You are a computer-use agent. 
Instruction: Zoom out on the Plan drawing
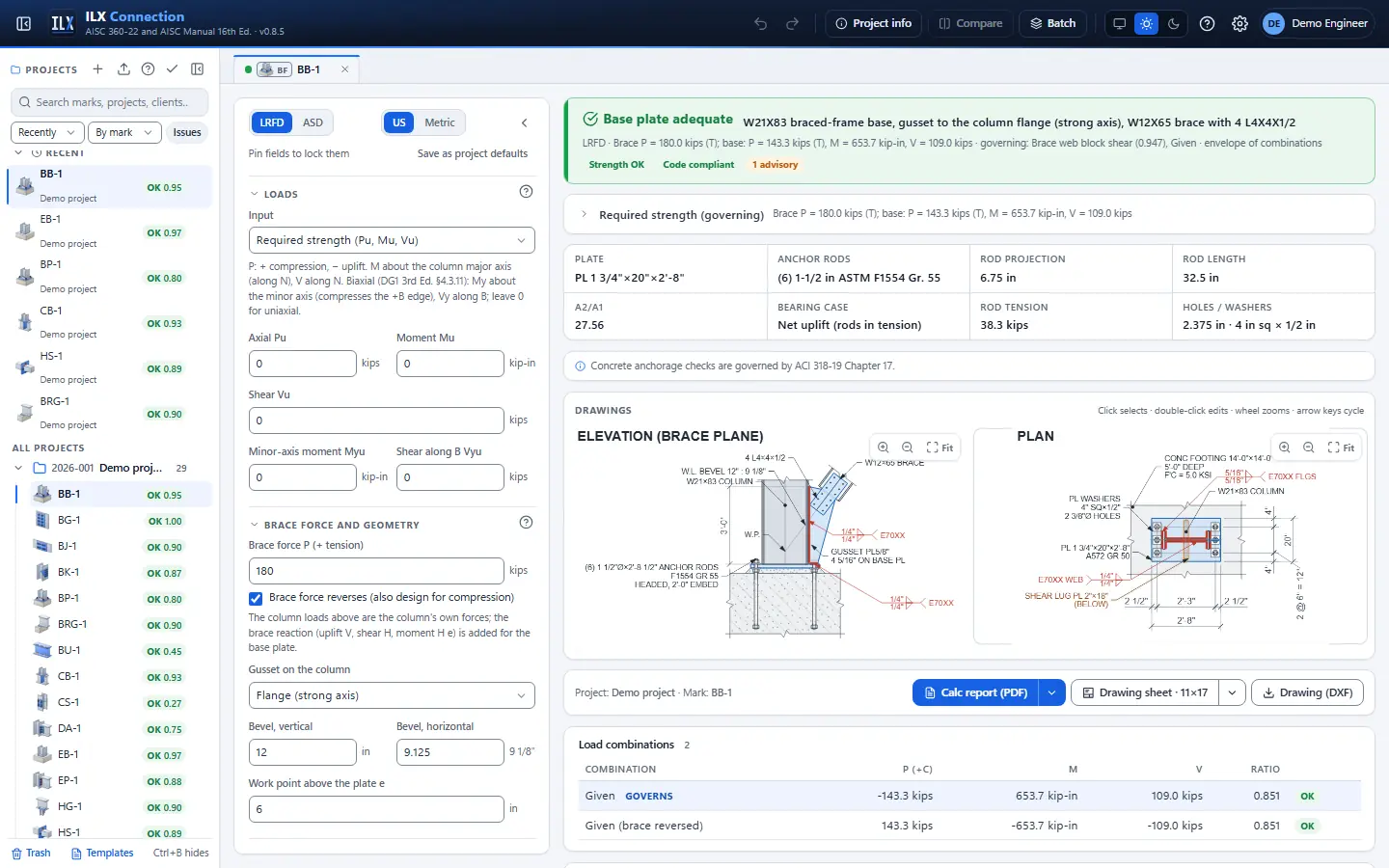(x=1308, y=448)
